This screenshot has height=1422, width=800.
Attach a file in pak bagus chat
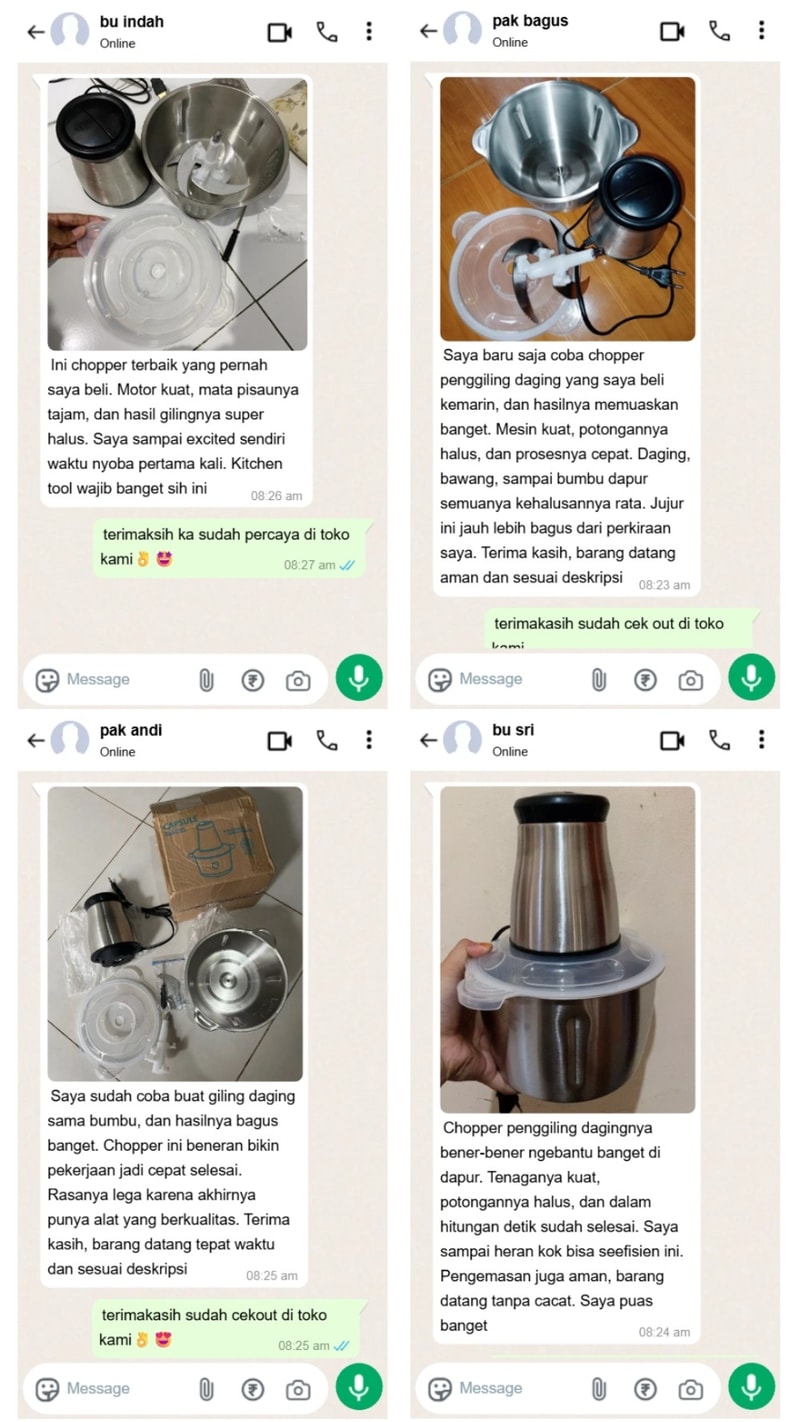coord(598,680)
